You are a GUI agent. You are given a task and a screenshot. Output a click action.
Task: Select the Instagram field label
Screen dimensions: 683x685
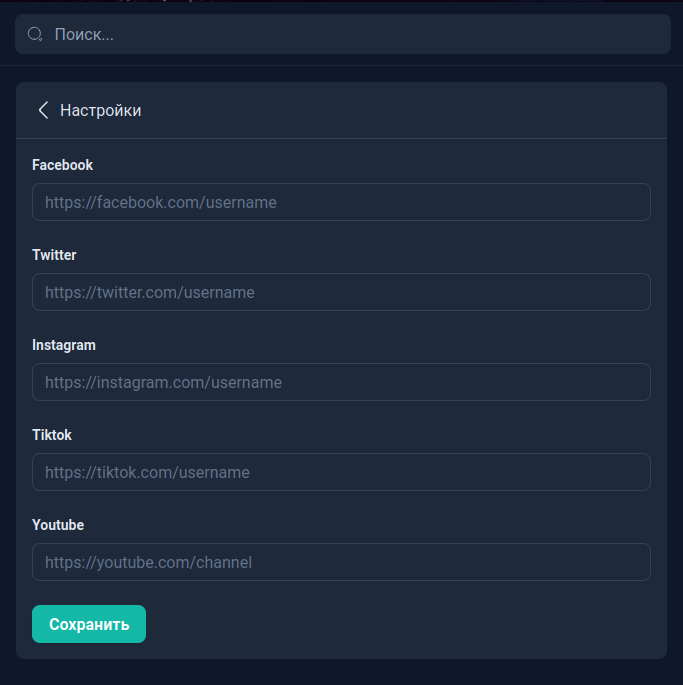[x=64, y=345]
